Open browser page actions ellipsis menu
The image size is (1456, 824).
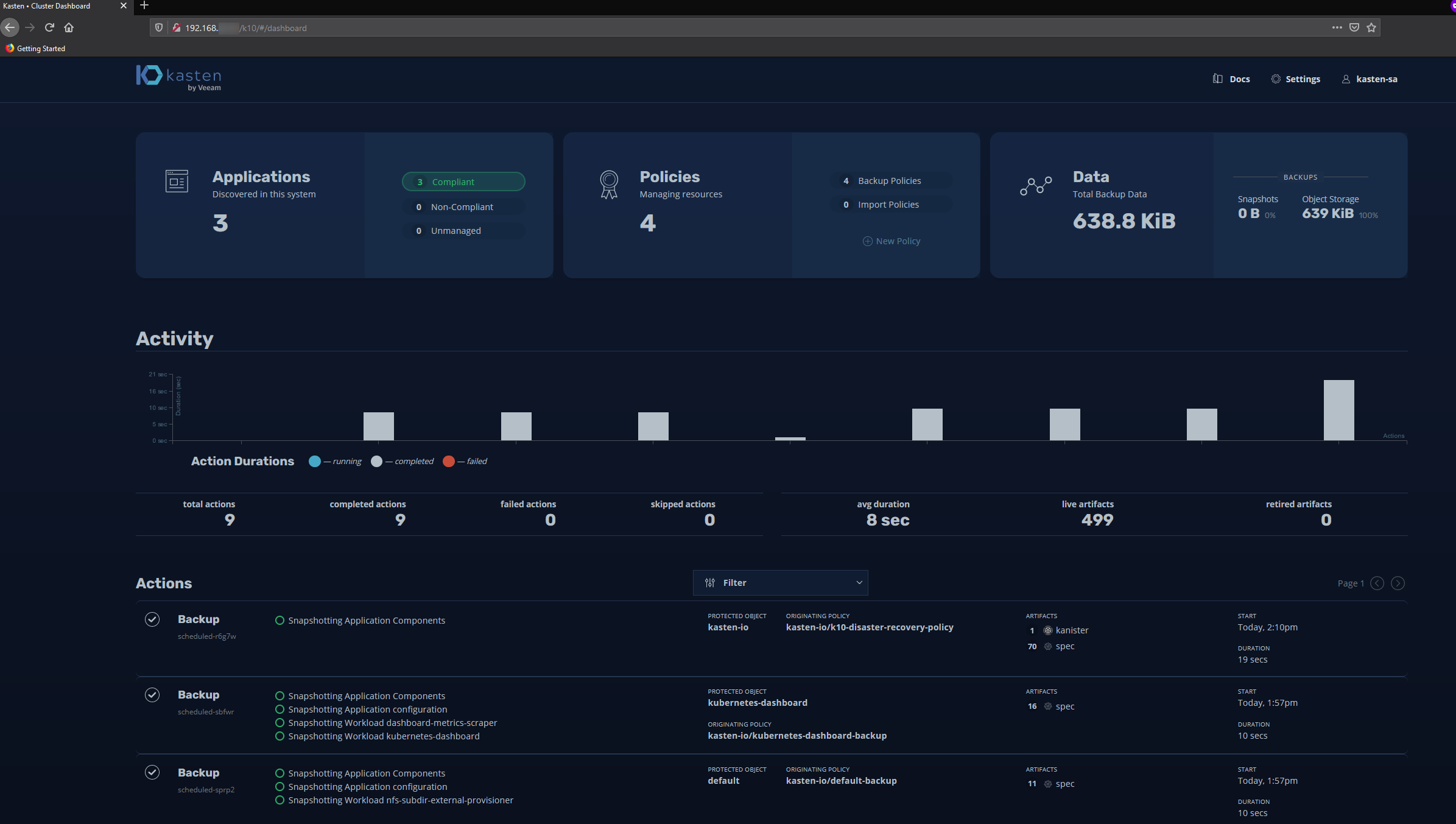1337,27
